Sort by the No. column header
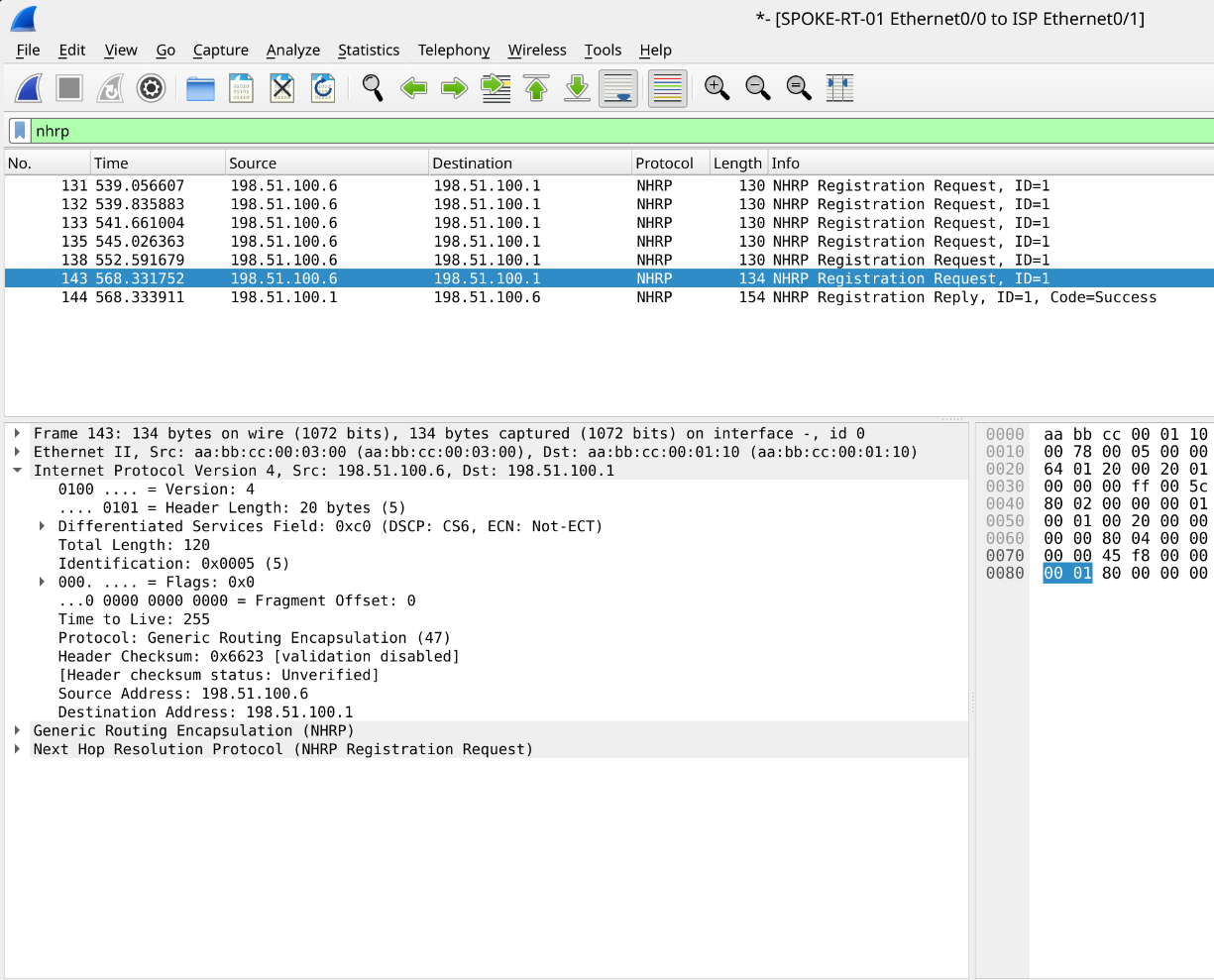1214x980 pixels. pos(48,163)
